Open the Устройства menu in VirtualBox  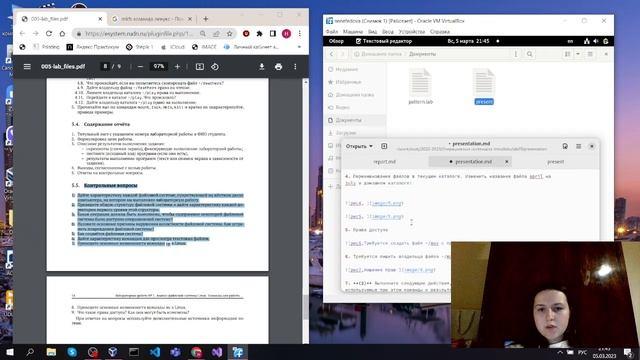click(x=411, y=31)
